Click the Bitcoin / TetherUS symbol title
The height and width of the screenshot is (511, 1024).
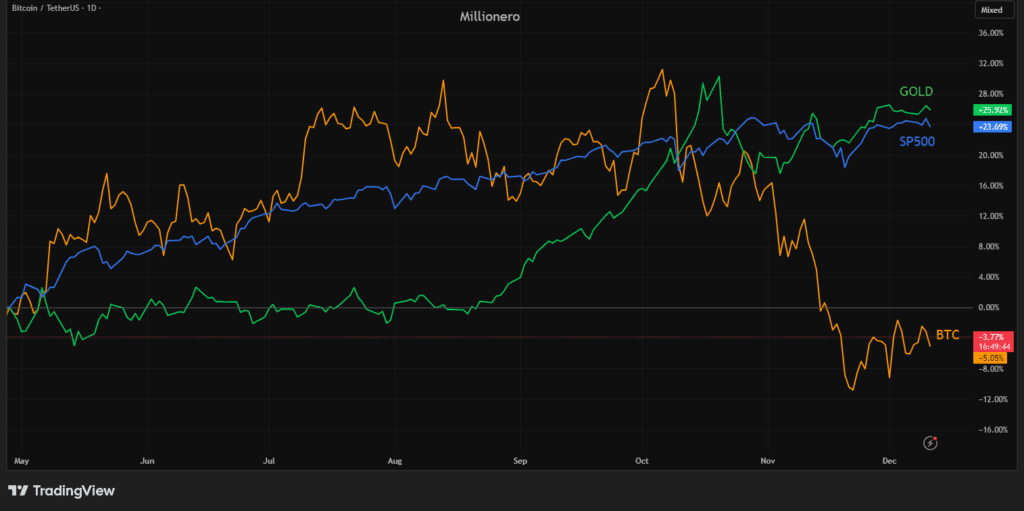(40, 9)
